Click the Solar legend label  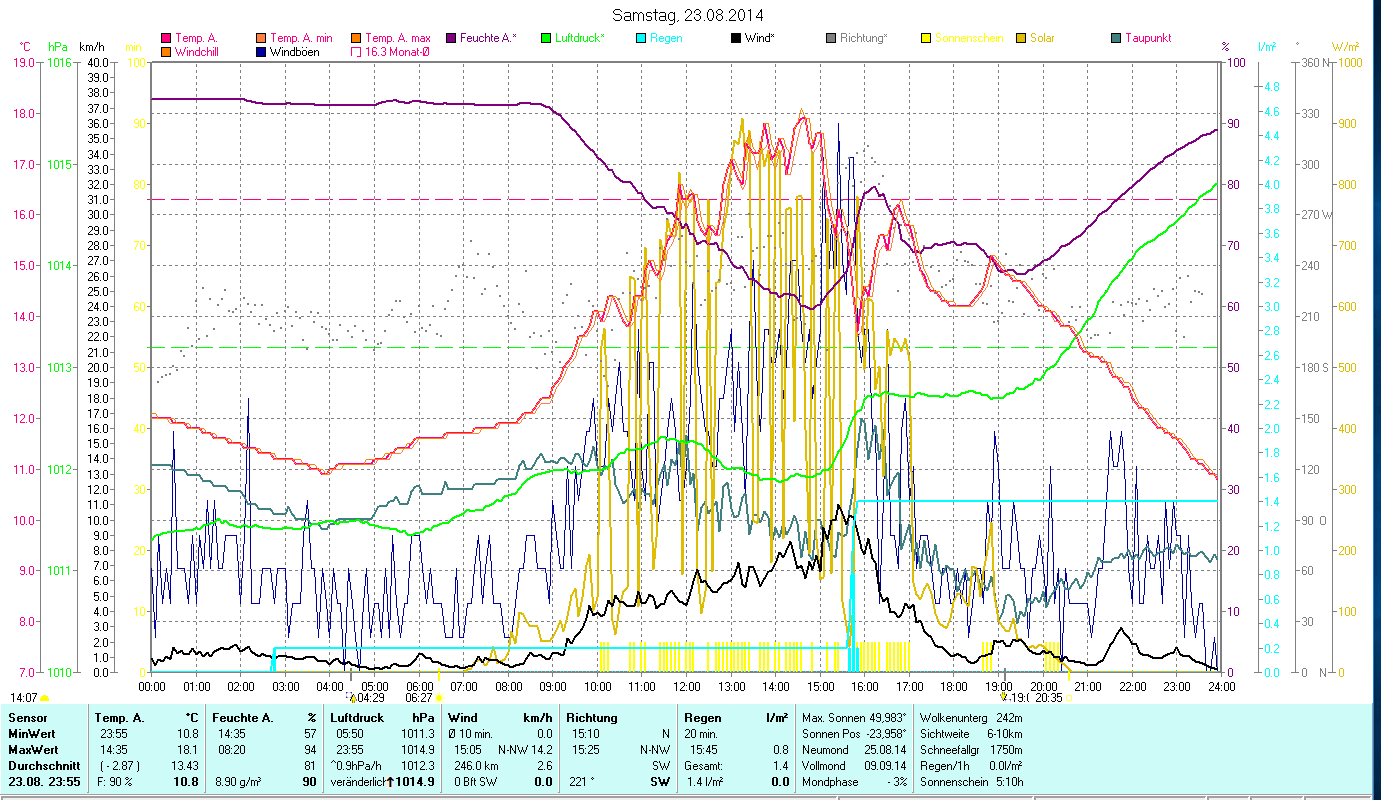[1043, 38]
